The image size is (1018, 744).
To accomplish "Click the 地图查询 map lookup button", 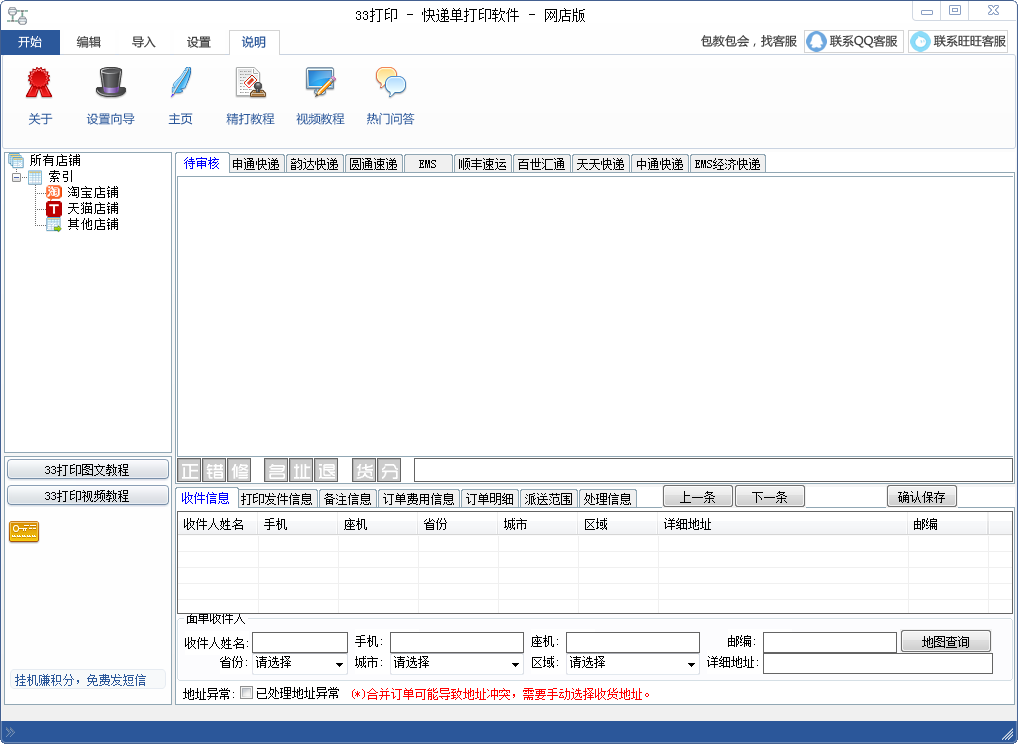I will 944,641.
